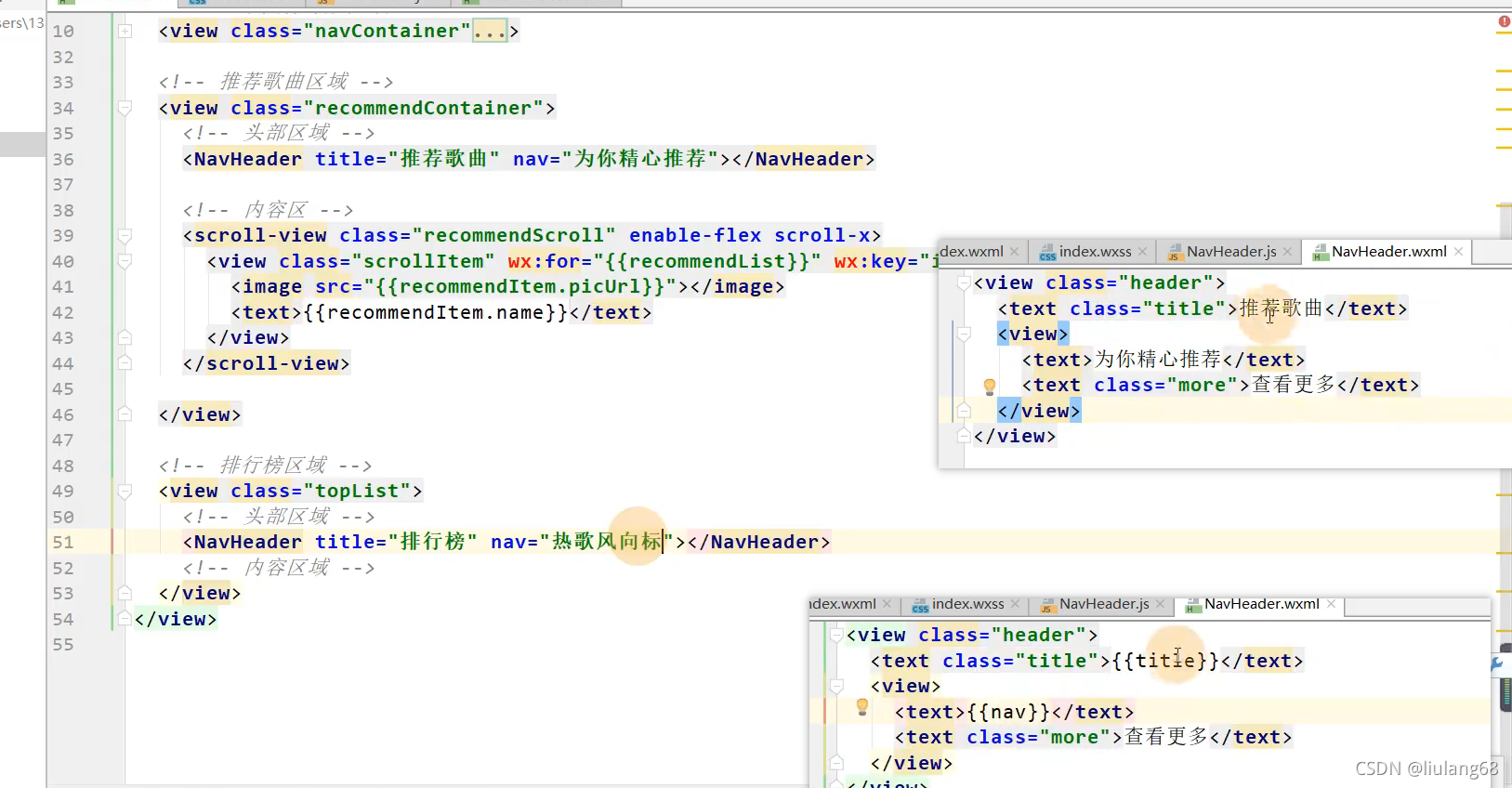
Task: Close the NavHeader.js tab in the 推荐歌曲 panel
Action: pos(1287,252)
